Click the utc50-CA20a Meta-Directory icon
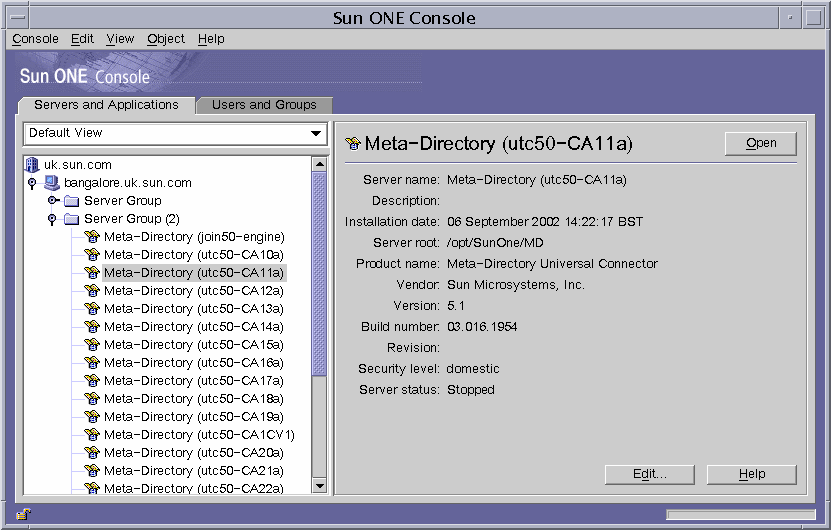 coord(92,453)
